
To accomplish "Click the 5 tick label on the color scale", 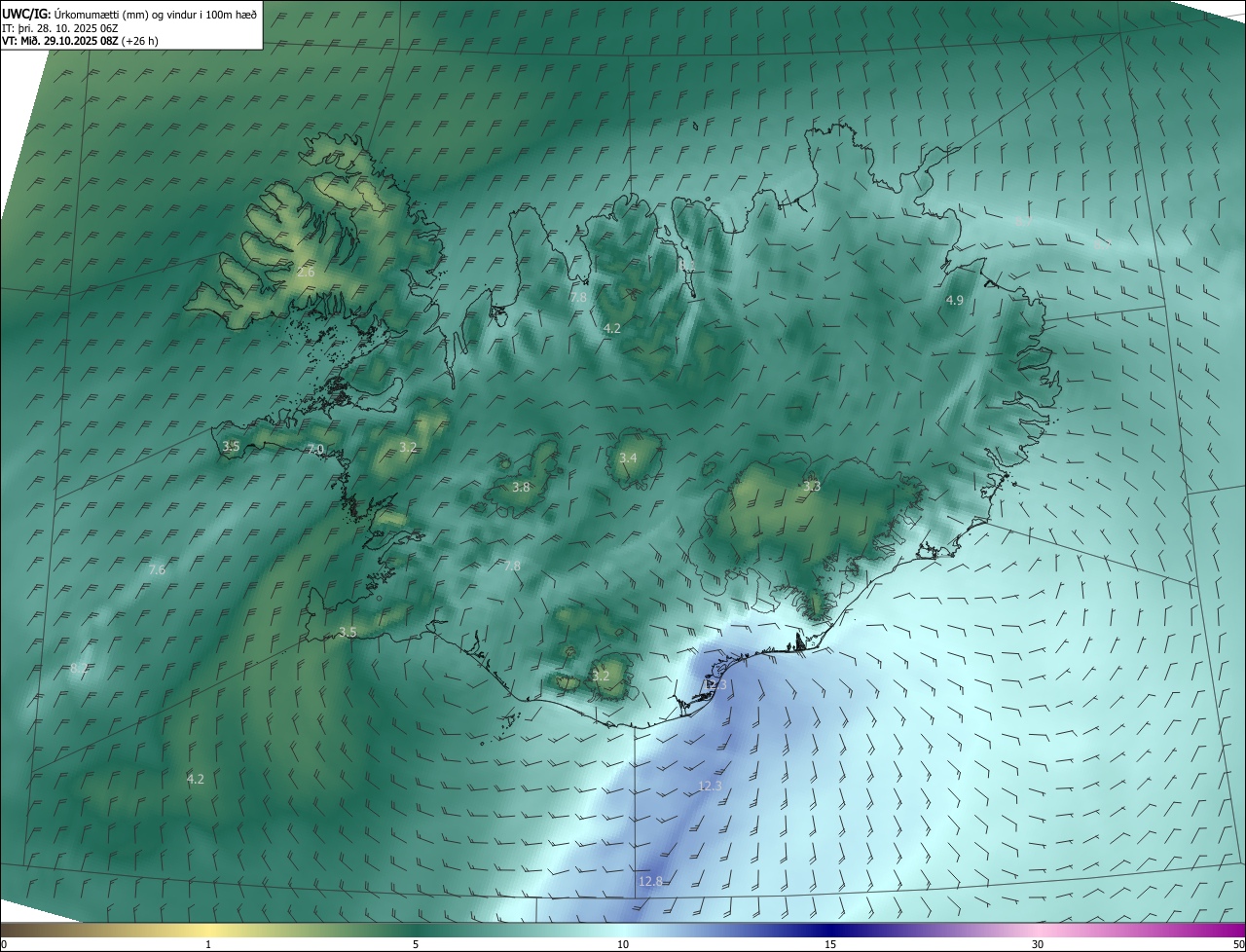I will 416,944.
